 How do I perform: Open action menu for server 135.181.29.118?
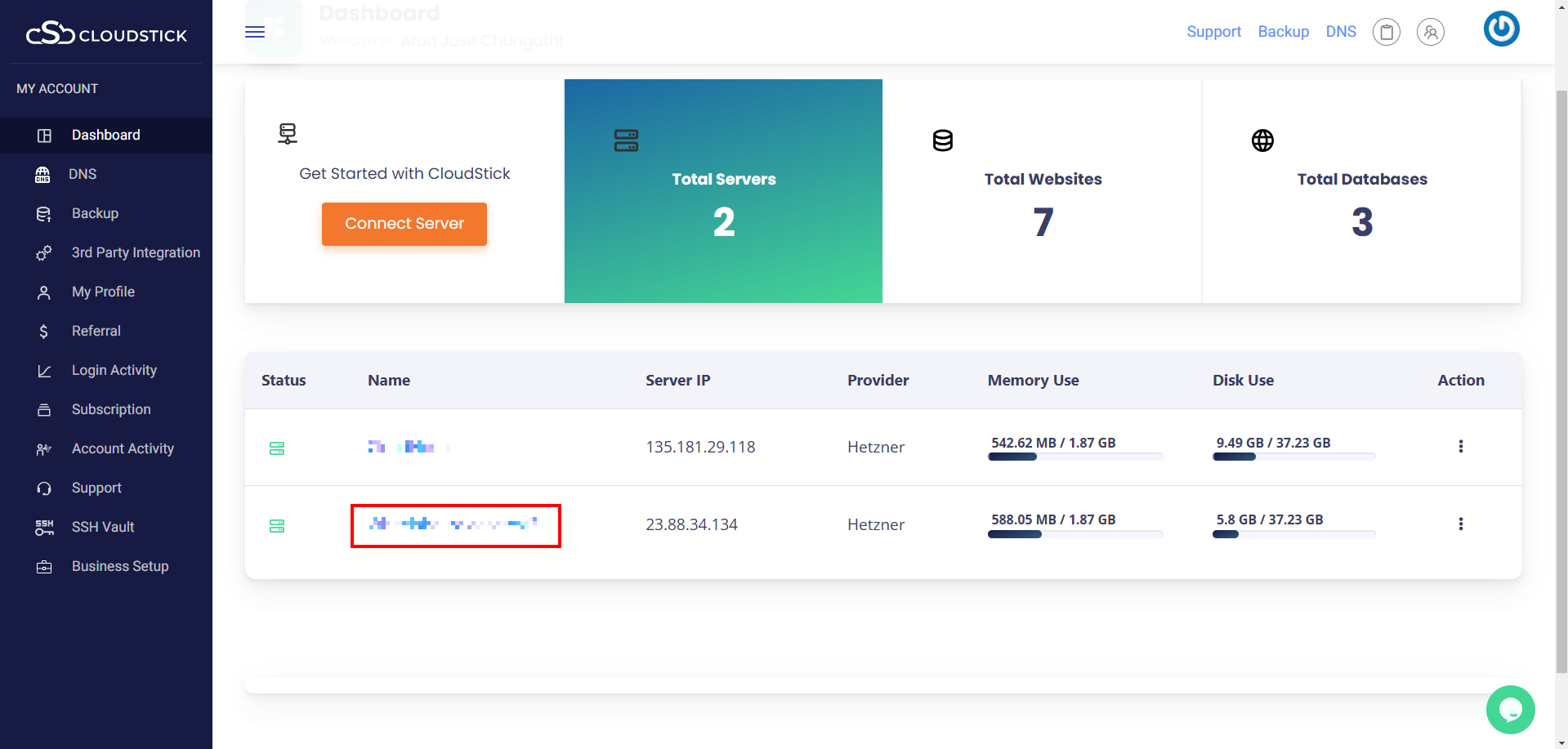1460,447
